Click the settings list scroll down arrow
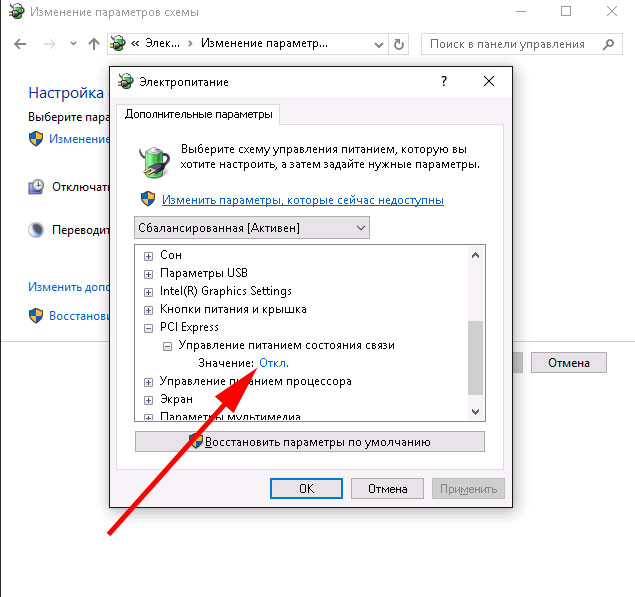 tap(475, 412)
